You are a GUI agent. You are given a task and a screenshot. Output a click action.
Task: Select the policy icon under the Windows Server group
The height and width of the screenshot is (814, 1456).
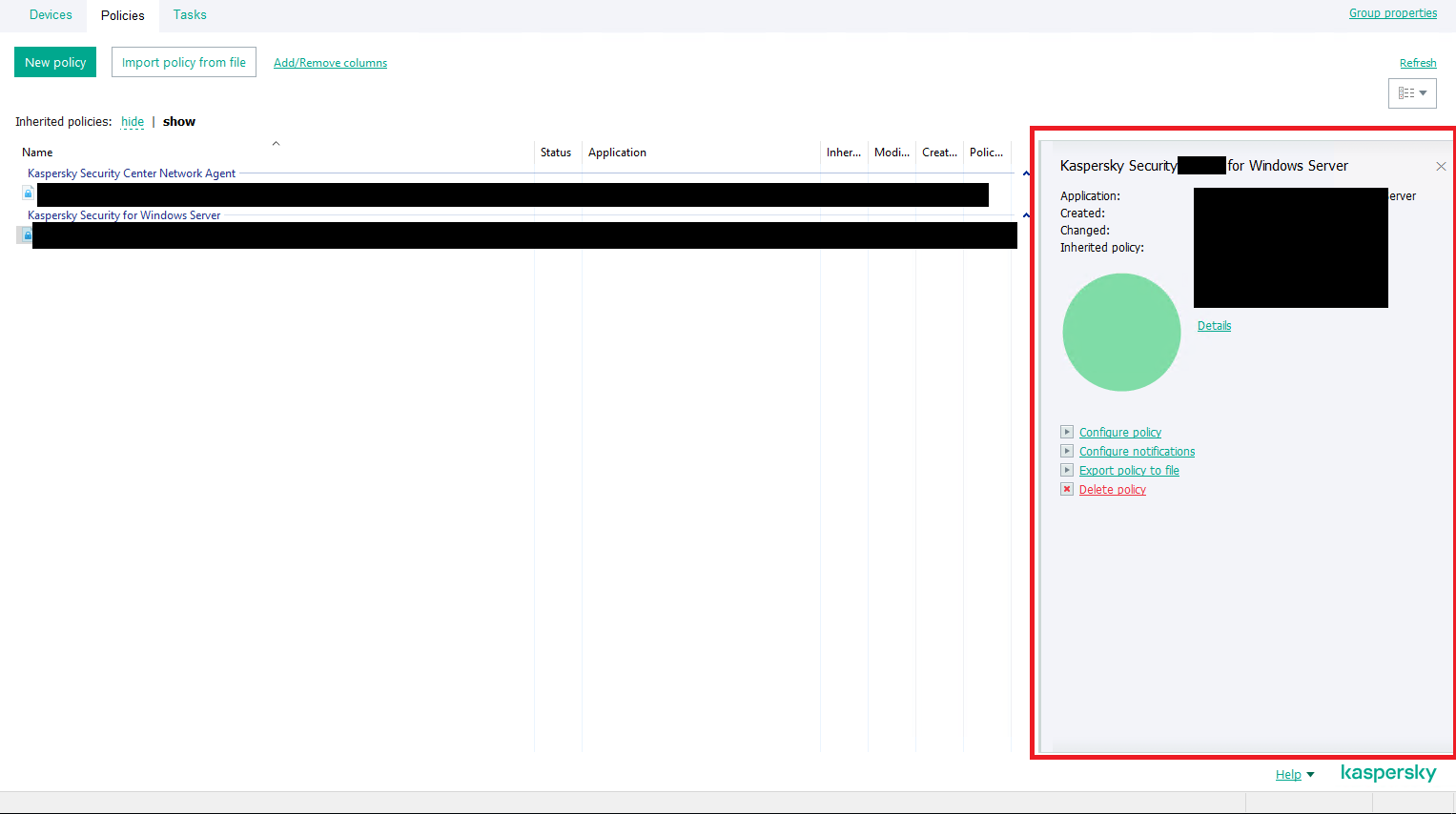[27, 234]
